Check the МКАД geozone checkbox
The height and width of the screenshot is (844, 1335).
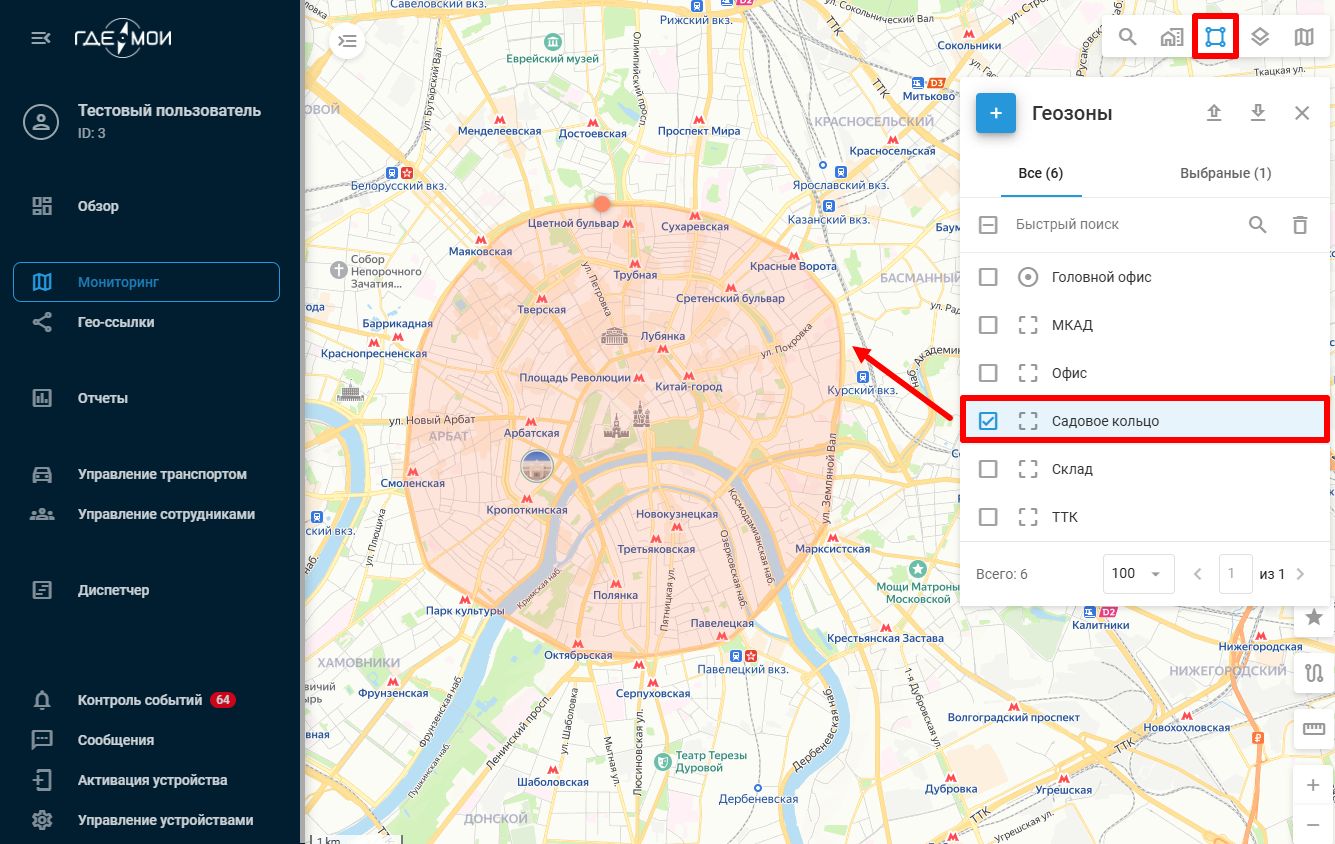click(x=988, y=325)
